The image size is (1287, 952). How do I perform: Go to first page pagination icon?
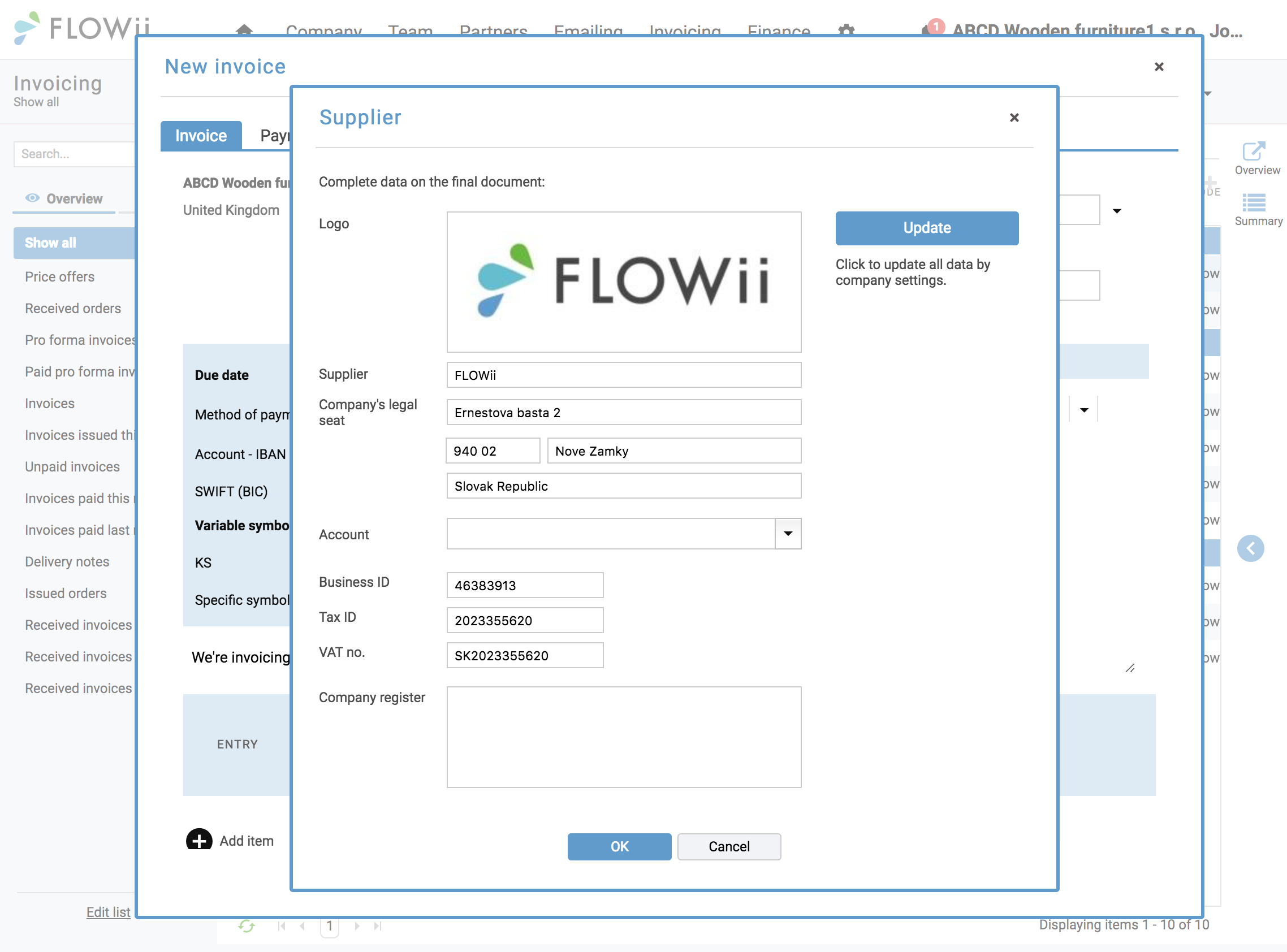point(281,925)
